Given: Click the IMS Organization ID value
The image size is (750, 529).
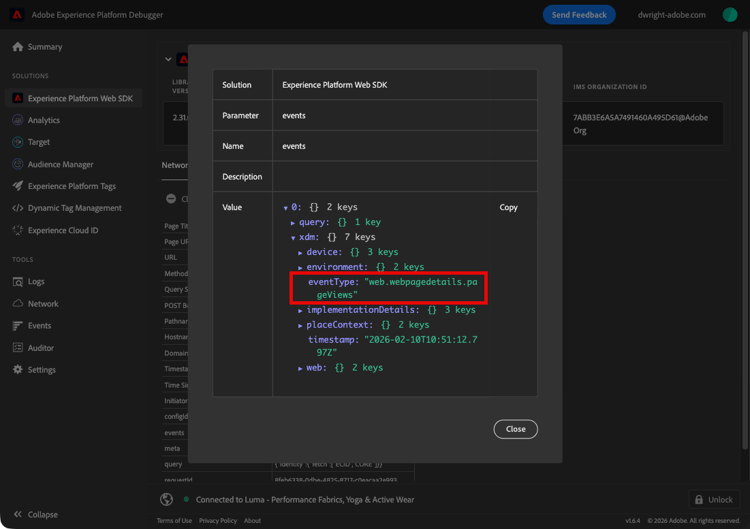Looking at the screenshot, I should (x=640, y=124).
